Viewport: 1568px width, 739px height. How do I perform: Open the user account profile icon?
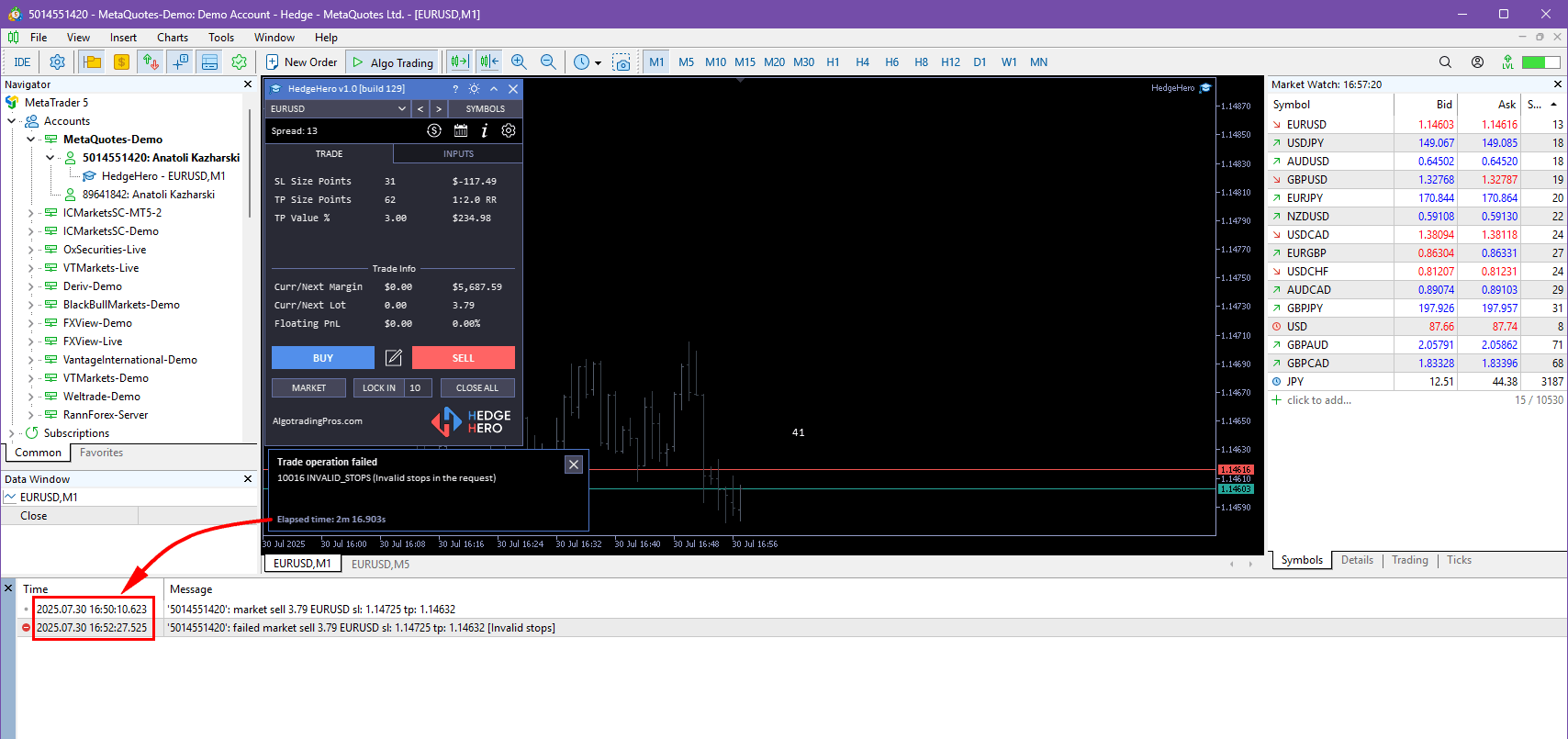1477,62
